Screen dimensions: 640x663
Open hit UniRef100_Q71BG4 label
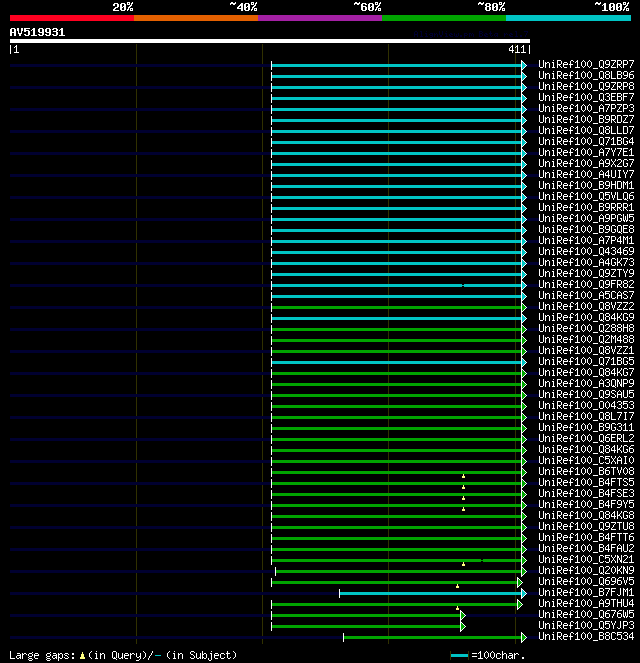click(x=586, y=141)
